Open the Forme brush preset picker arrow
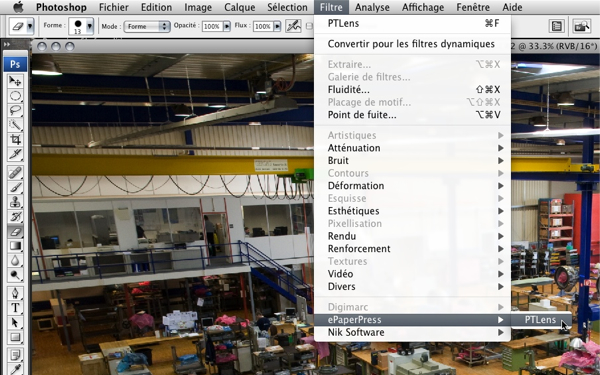The image size is (600, 375). (x=90, y=26)
